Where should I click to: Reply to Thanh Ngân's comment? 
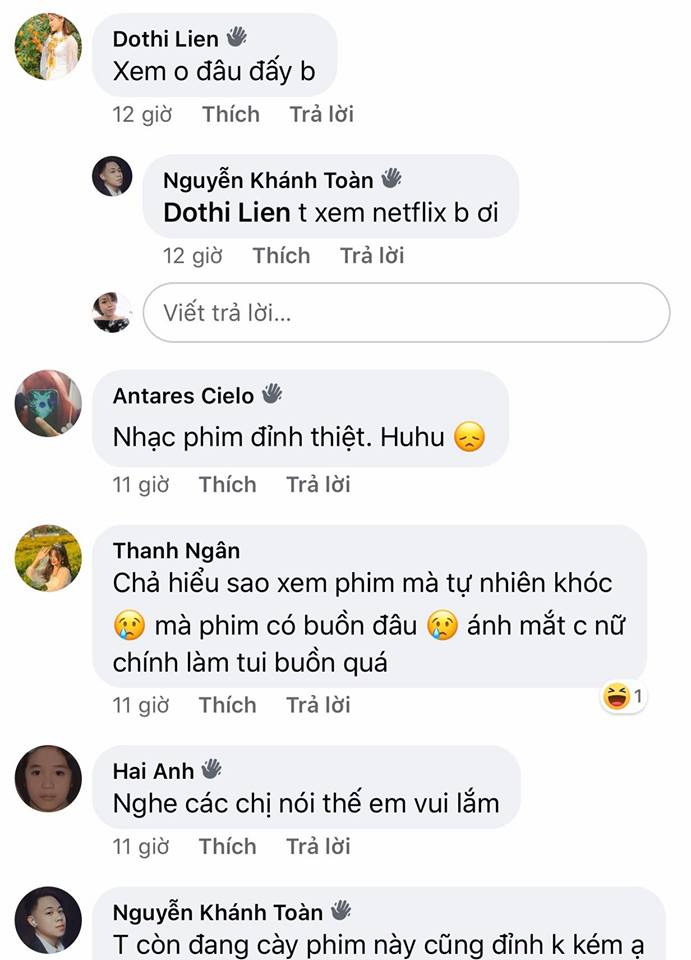click(x=318, y=705)
